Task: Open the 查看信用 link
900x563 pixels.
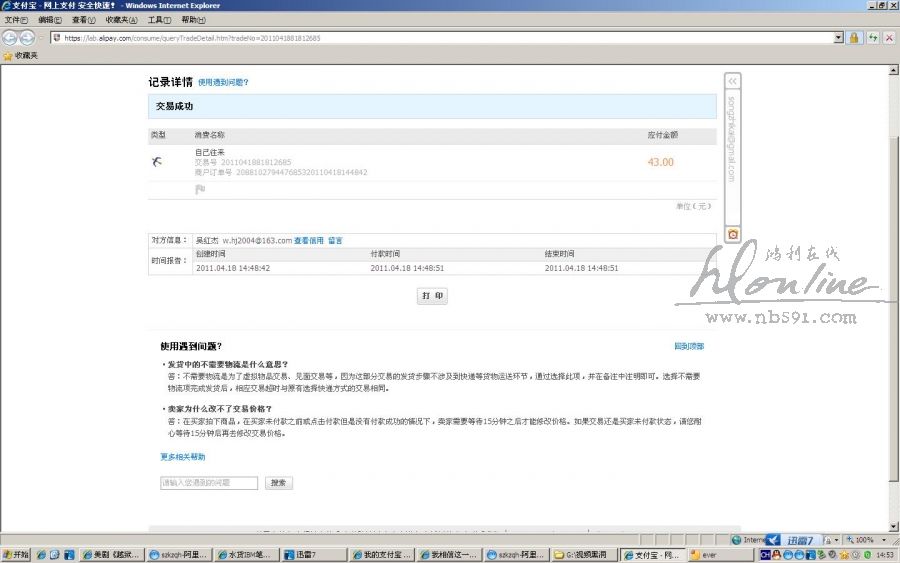Action: tap(308, 241)
